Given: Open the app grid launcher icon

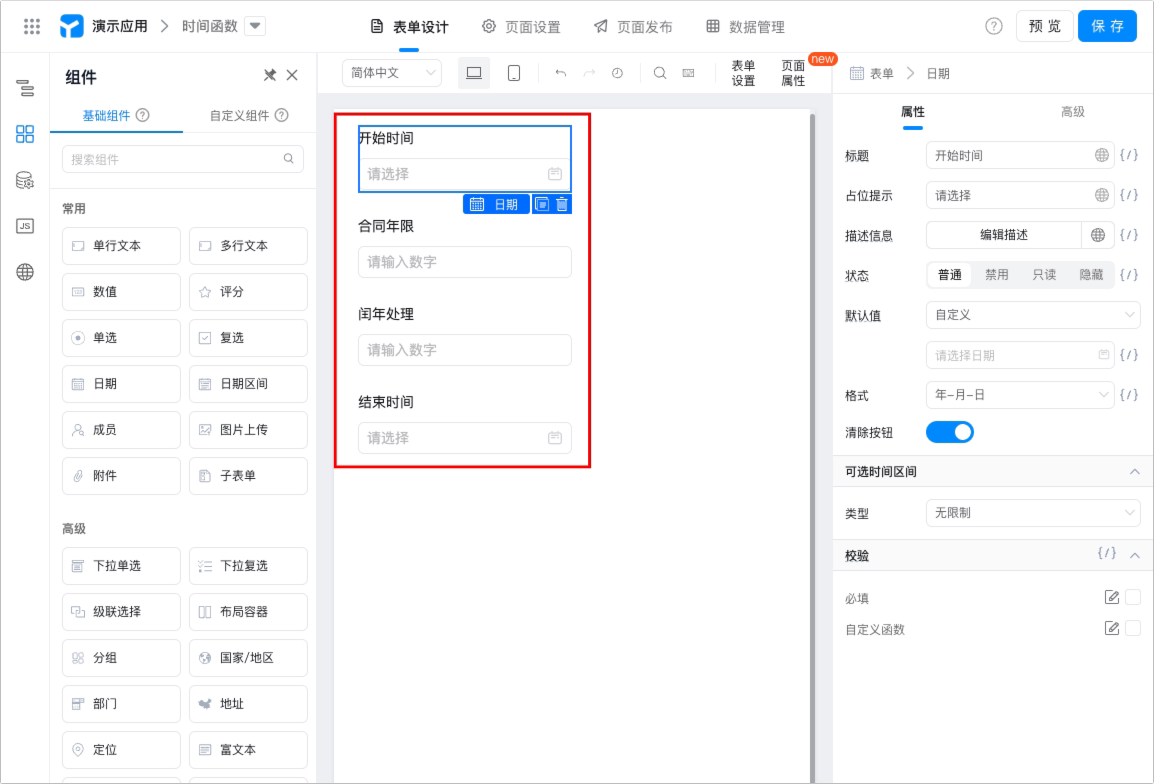Looking at the screenshot, I should click(32, 27).
